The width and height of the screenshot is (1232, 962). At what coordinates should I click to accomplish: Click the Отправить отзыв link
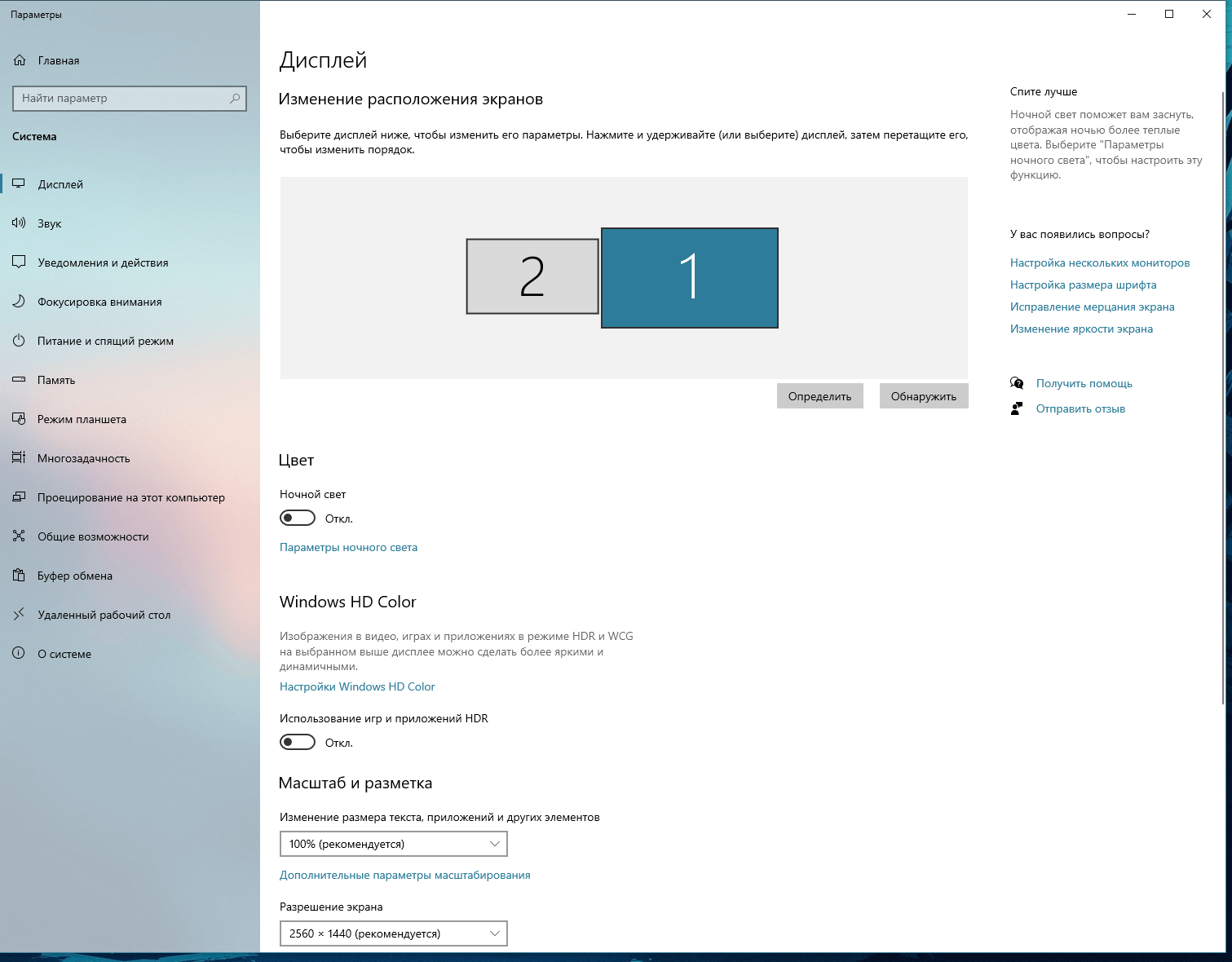pos(1080,408)
